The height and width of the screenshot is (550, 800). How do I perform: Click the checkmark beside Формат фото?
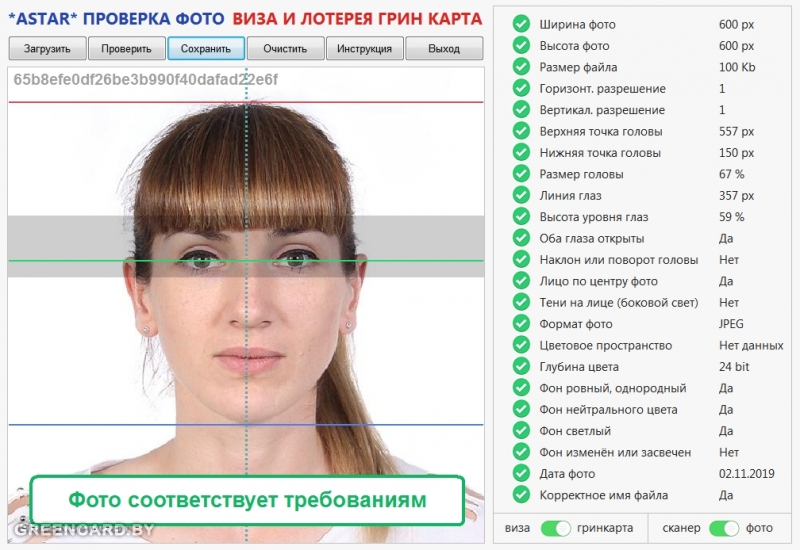coord(521,324)
